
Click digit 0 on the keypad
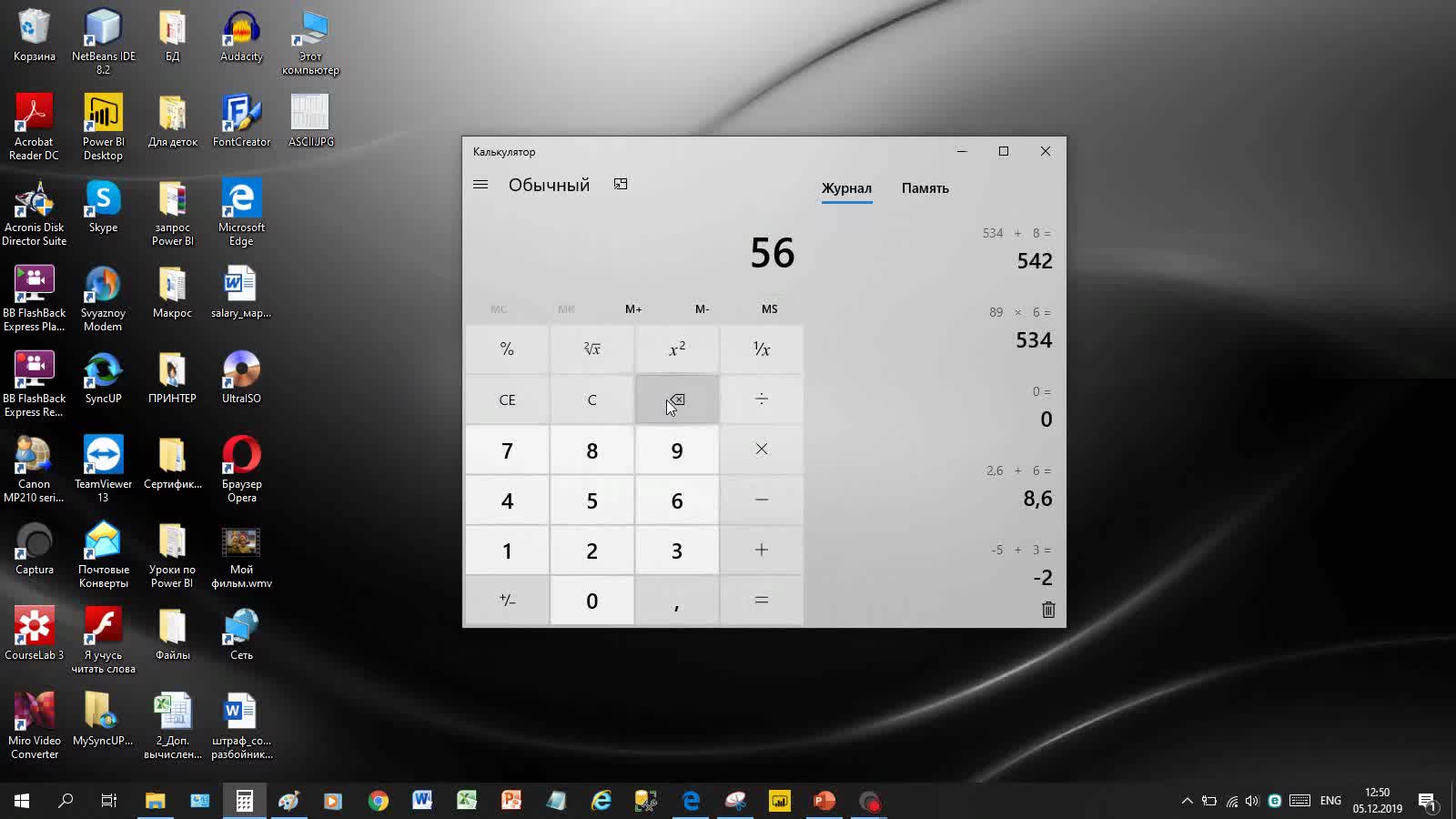point(592,601)
